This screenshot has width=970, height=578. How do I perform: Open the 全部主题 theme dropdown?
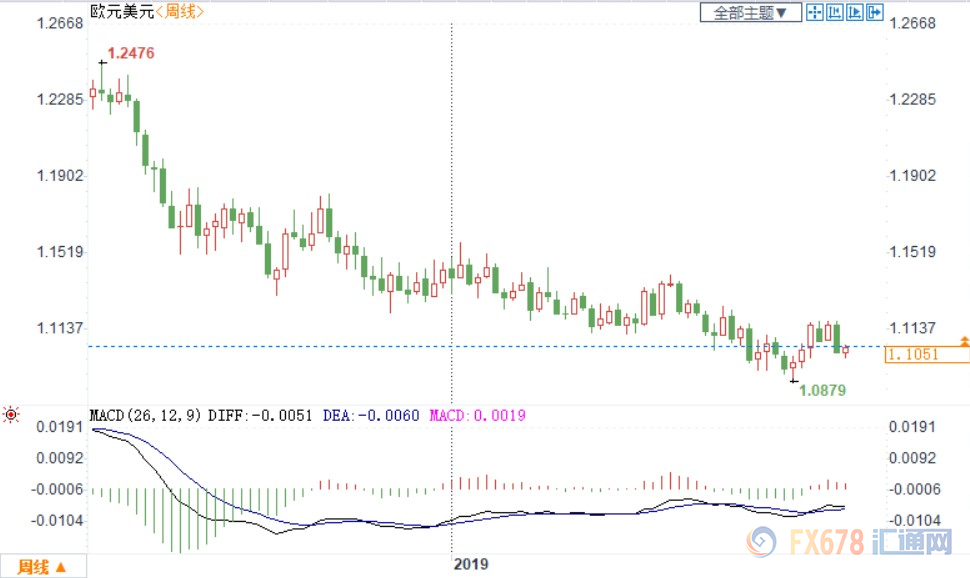(x=750, y=12)
